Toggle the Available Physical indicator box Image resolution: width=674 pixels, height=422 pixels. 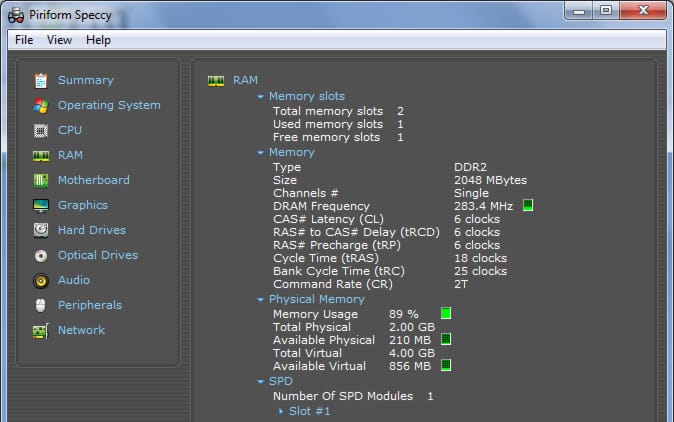[446, 340]
